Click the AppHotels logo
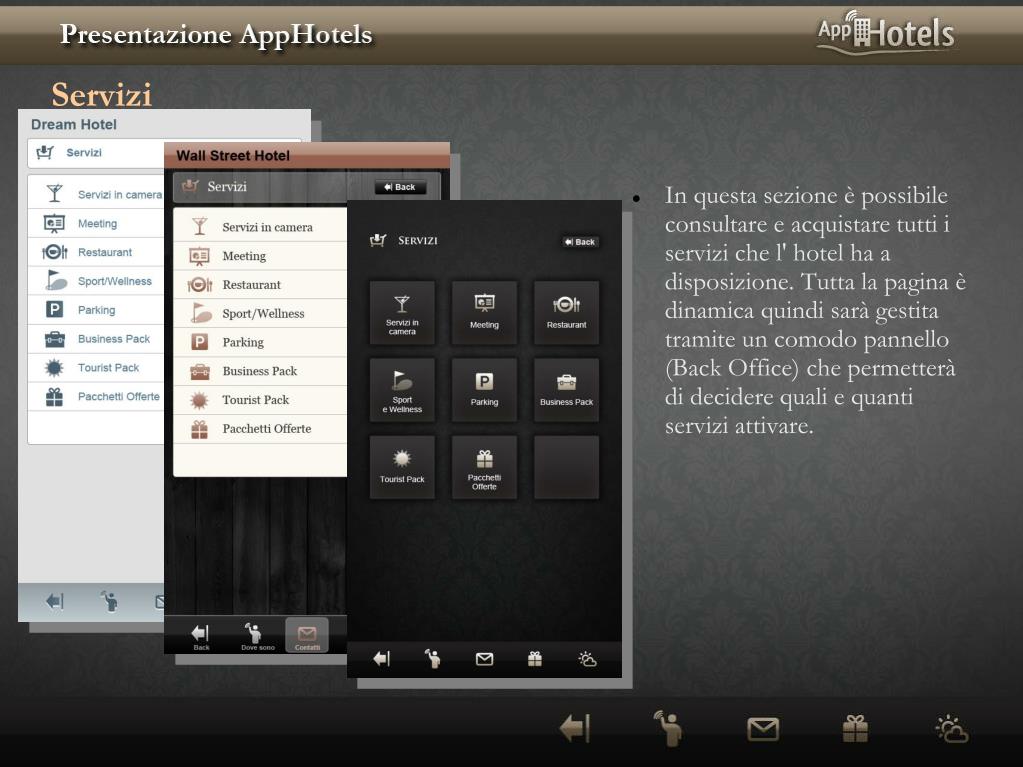1023x767 pixels. [x=886, y=33]
